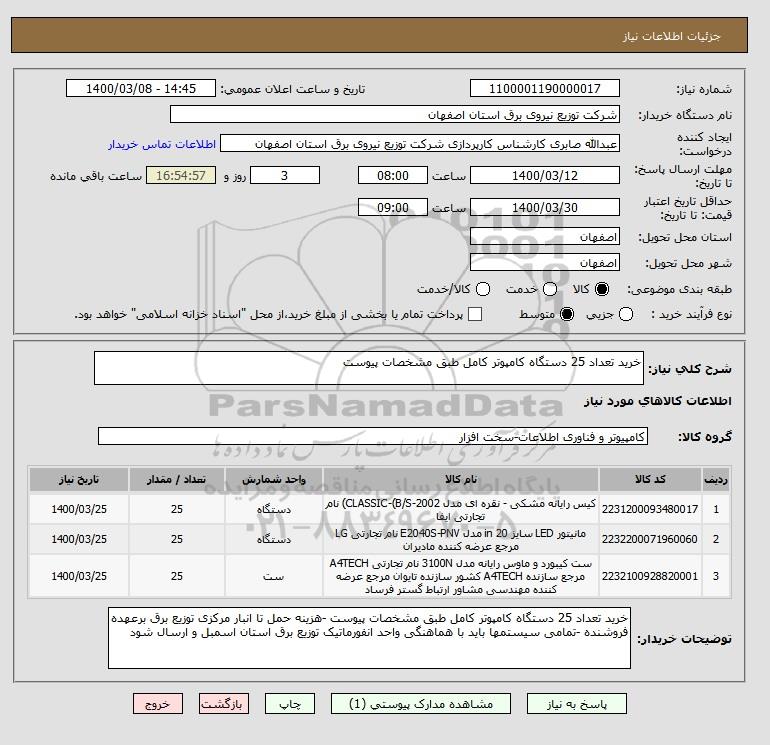
Task: Select the خدمت radio button
Action: tap(550, 289)
